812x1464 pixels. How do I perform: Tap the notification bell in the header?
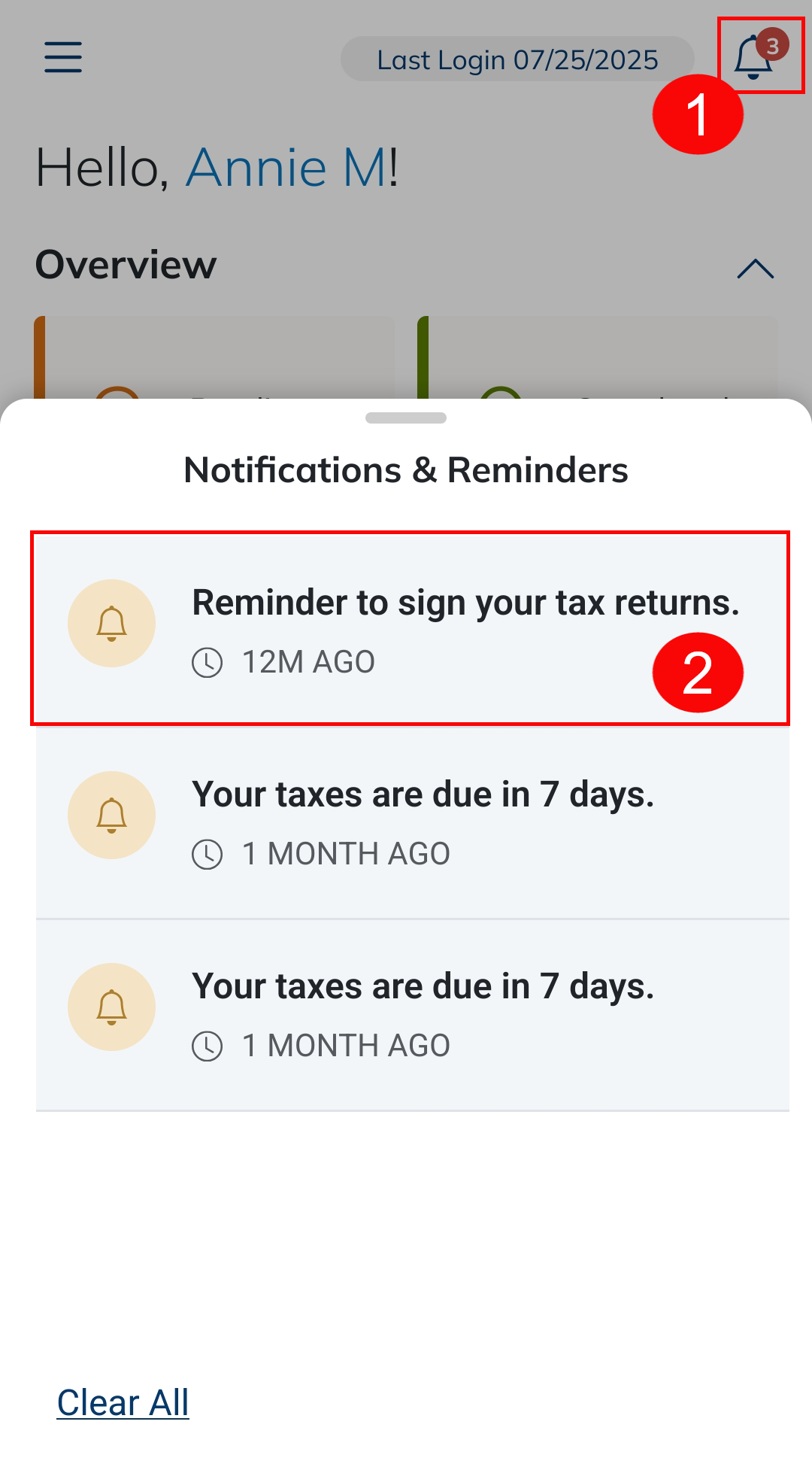click(x=753, y=59)
